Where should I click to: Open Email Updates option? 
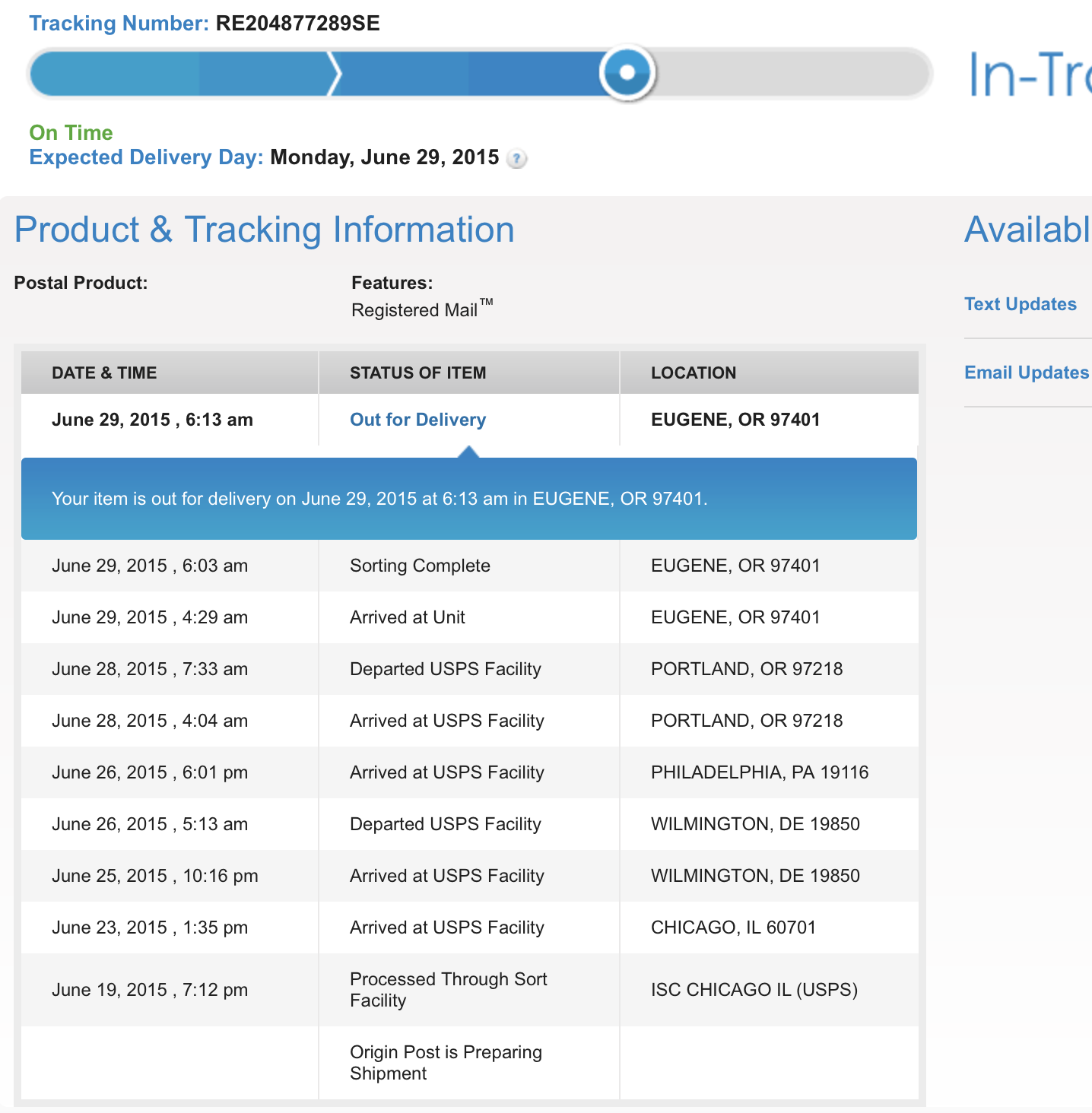[x=1026, y=373]
